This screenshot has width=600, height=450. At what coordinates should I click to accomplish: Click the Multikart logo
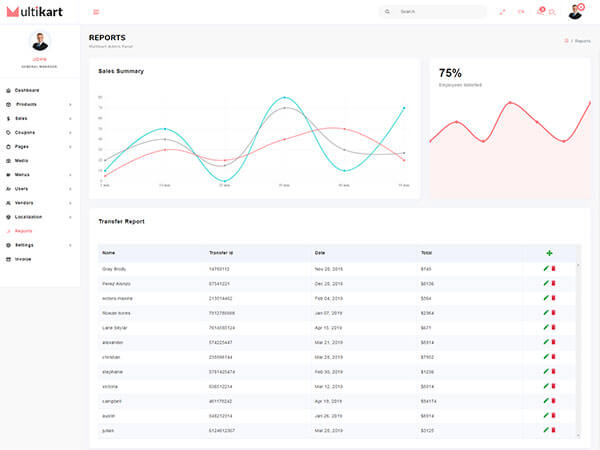[36, 11]
